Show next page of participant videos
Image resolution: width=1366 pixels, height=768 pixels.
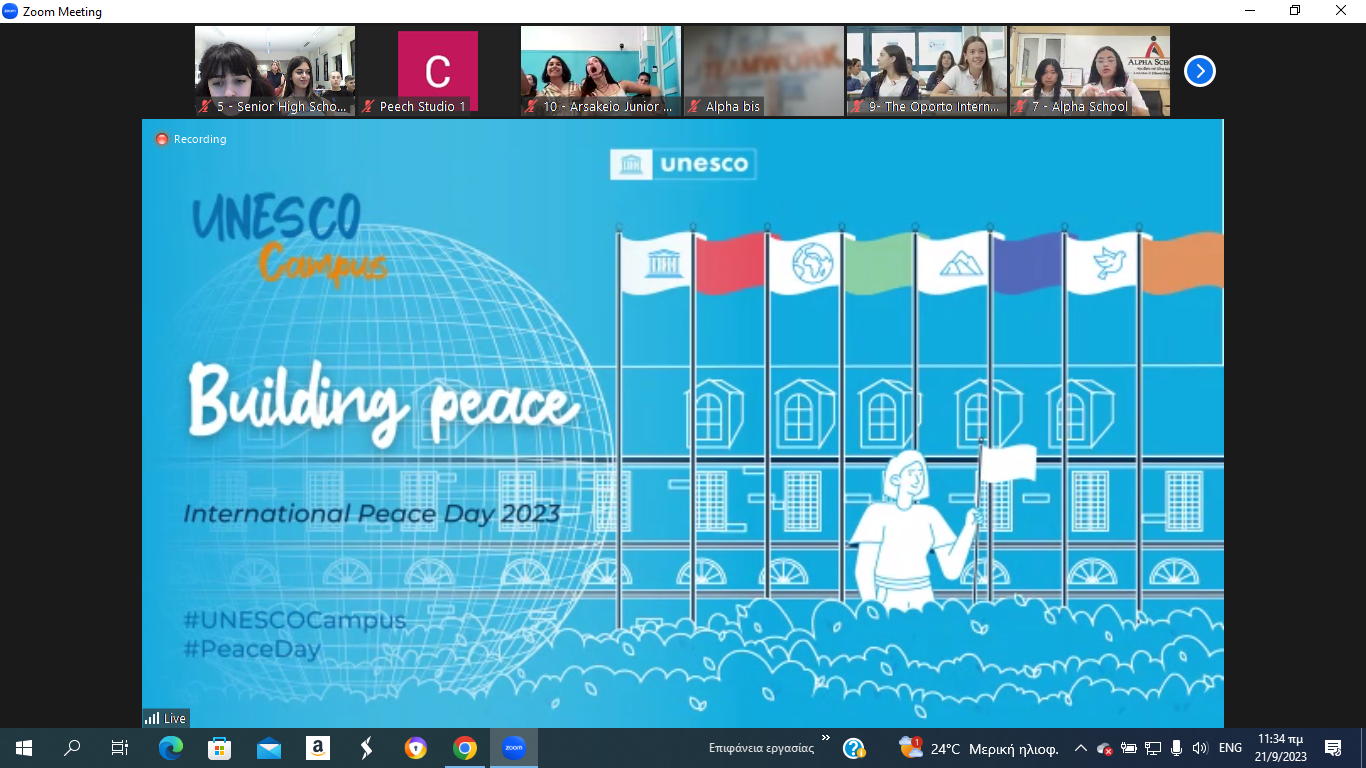point(1199,71)
